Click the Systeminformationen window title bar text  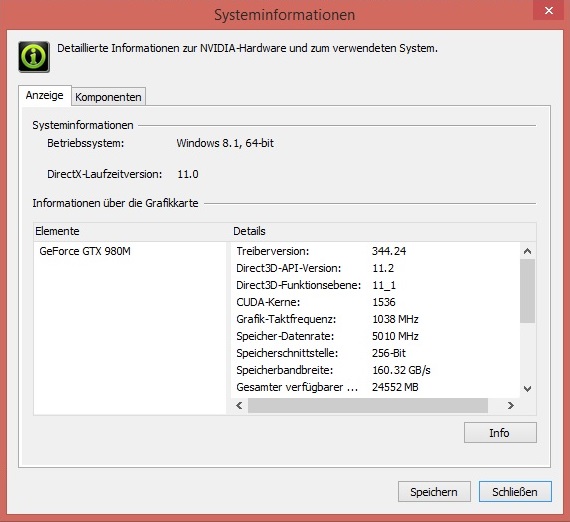[x=285, y=15]
